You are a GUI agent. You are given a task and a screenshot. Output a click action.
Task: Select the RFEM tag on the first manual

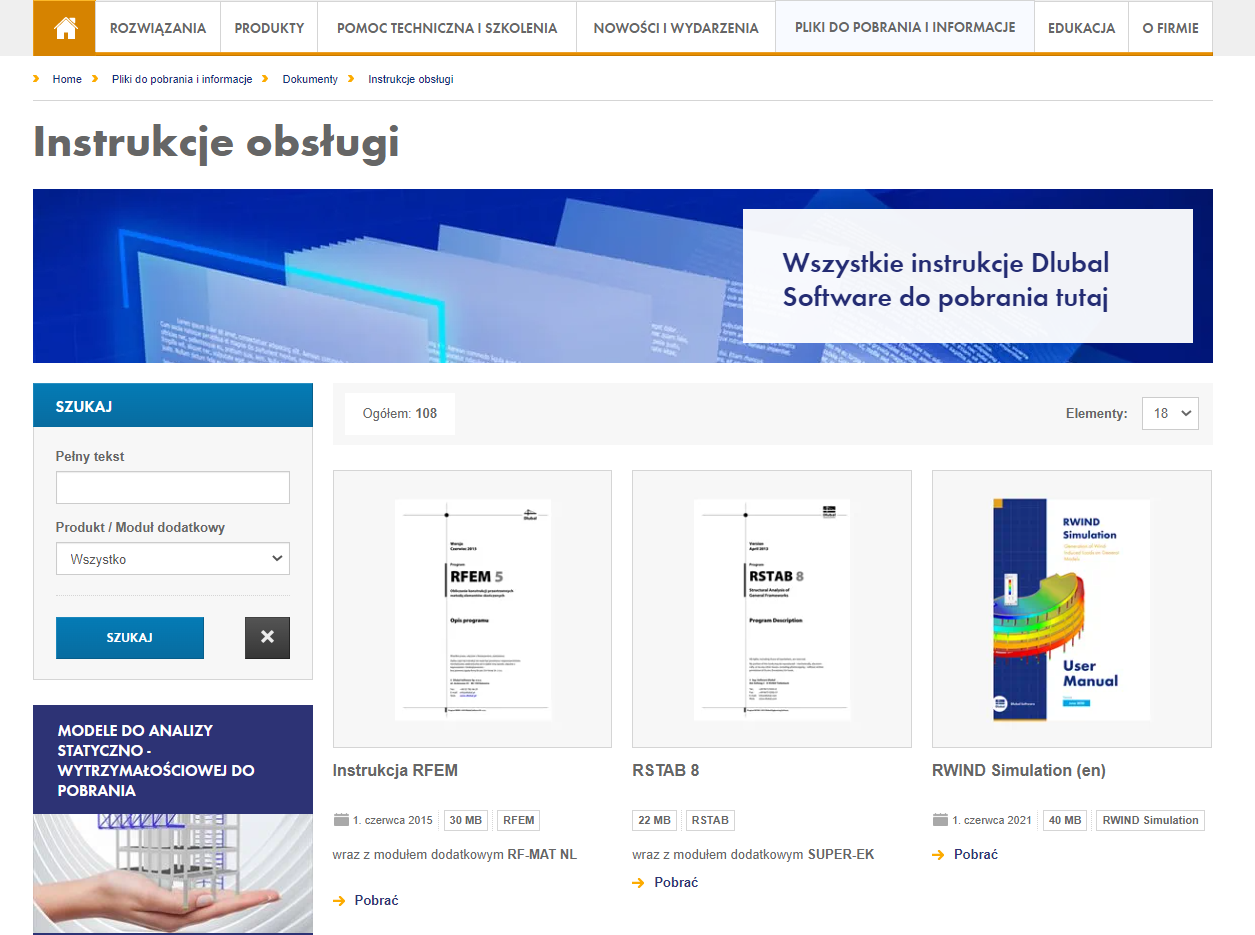(x=518, y=820)
